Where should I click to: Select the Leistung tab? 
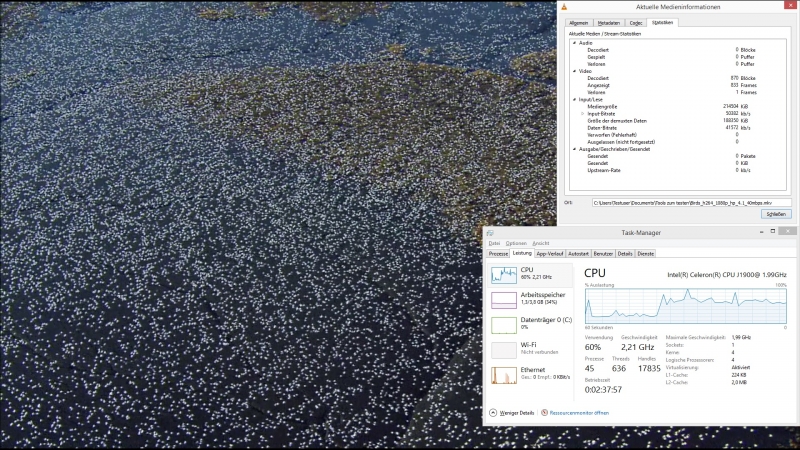pyautogui.click(x=522, y=253)
